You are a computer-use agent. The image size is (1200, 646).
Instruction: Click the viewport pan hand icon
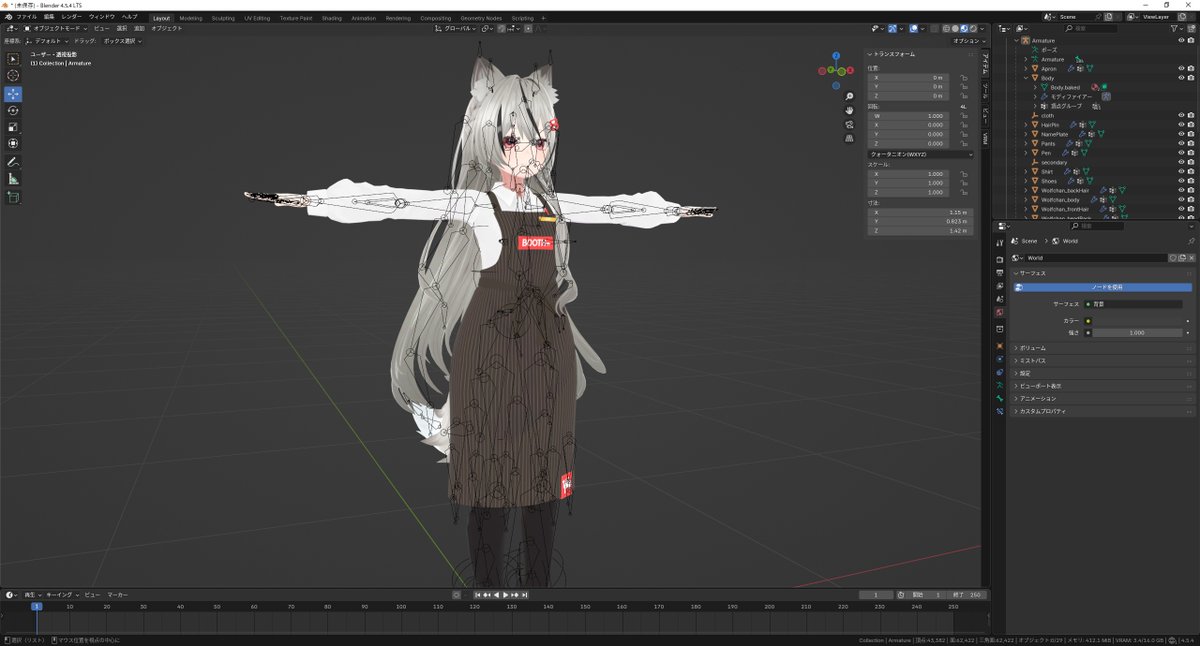click(x=849, y=110)
